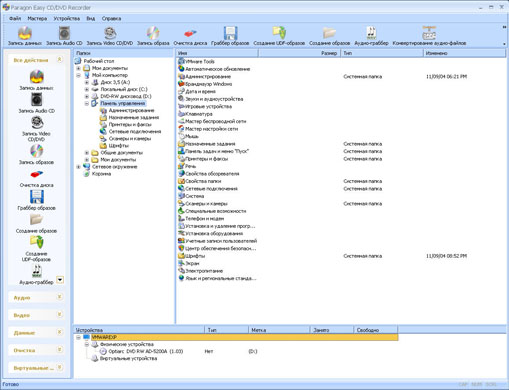The height and width of the screenshot is (390, 509).
Task: Collapse Панель управления tree node
Action: 87,103
